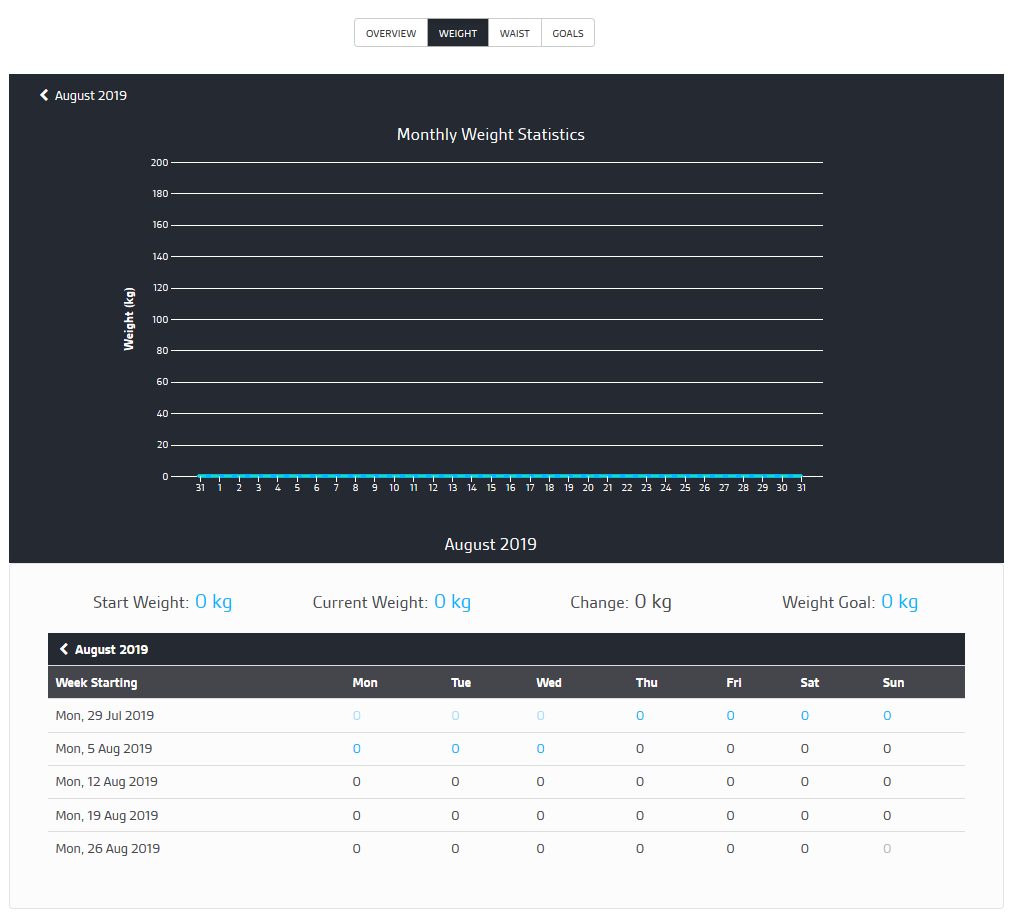Click Saturday's value in the 19 Aug week
This screenshot has width=1011, height=916.
805,815
